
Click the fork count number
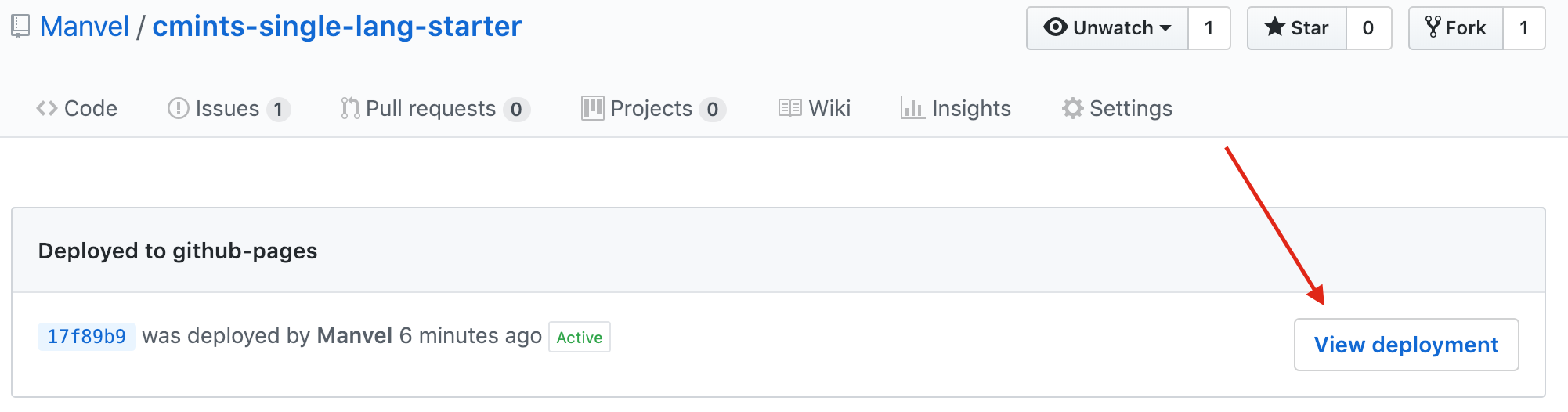(1524, 28)
